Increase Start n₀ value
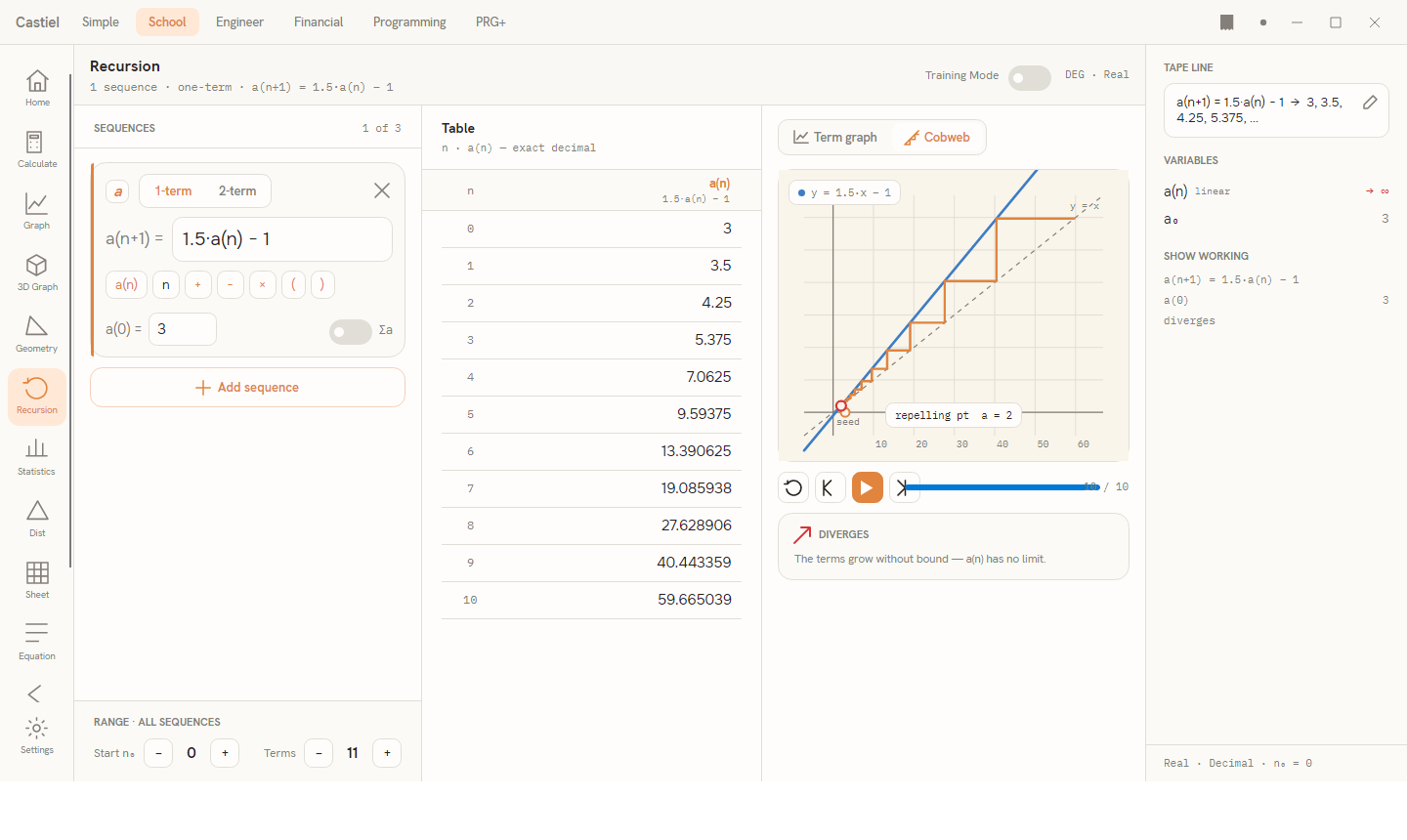Image resolution: width=1407 pixels, height=840 pixels. click(x=225, y=753)
